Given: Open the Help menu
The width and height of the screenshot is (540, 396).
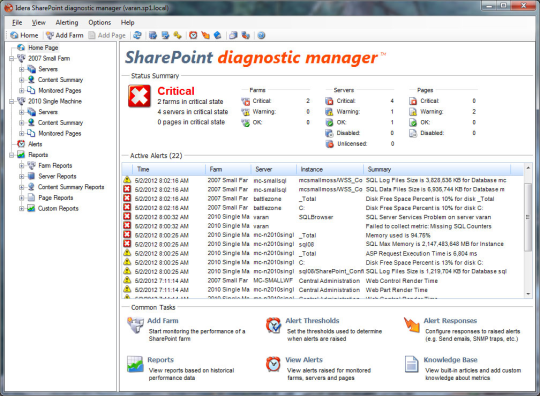Looking at the screenshot, I should tap(127, 23).
